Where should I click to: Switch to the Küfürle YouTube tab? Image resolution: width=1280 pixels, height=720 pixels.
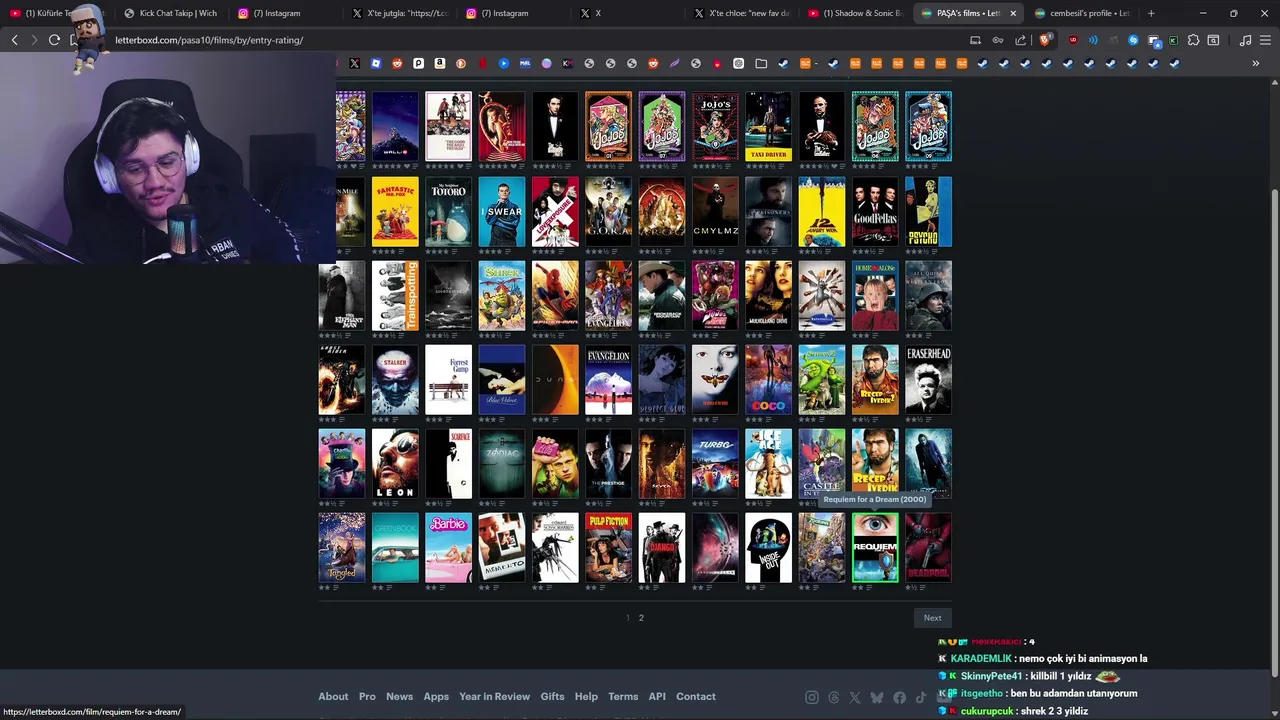56,13
